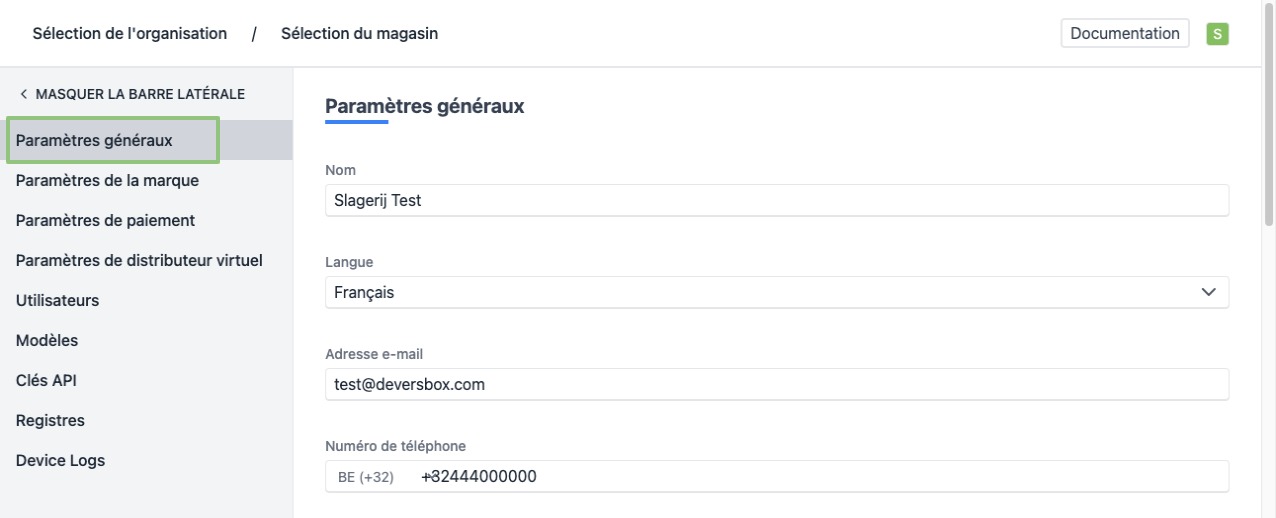1276x518 pixels.
Task: Open Paramètres généraux in the sidebar
Action: click(95, 140)
